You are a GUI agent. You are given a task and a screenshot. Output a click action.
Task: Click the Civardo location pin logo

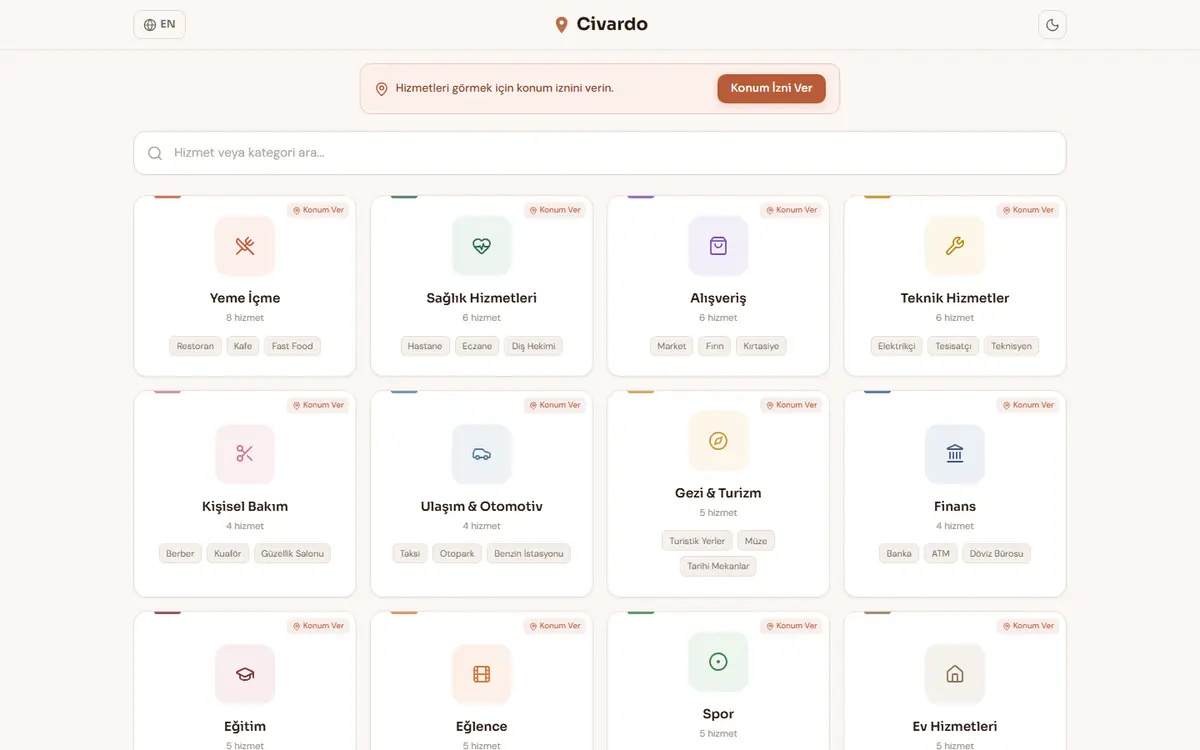561,25
